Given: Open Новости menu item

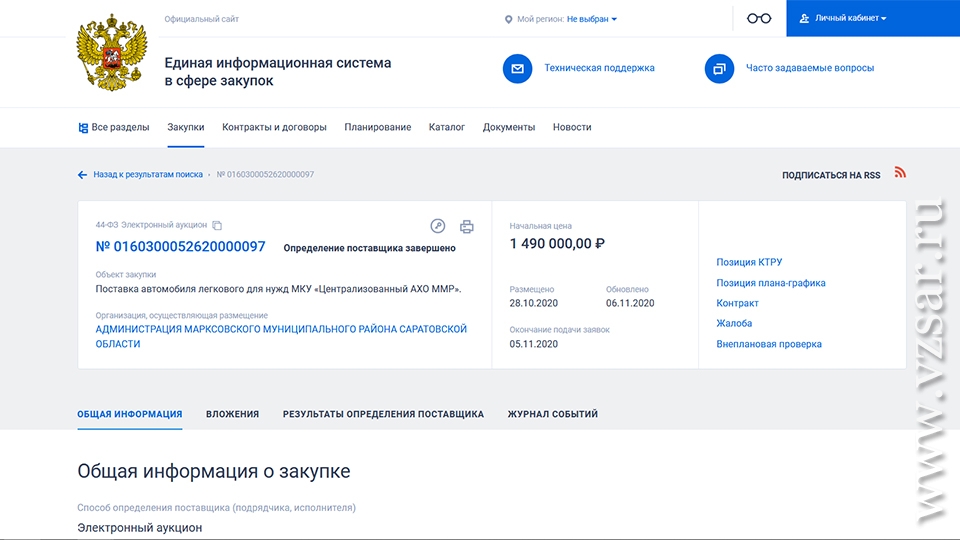Looking at the screenshot, I should tap(572, 127).
